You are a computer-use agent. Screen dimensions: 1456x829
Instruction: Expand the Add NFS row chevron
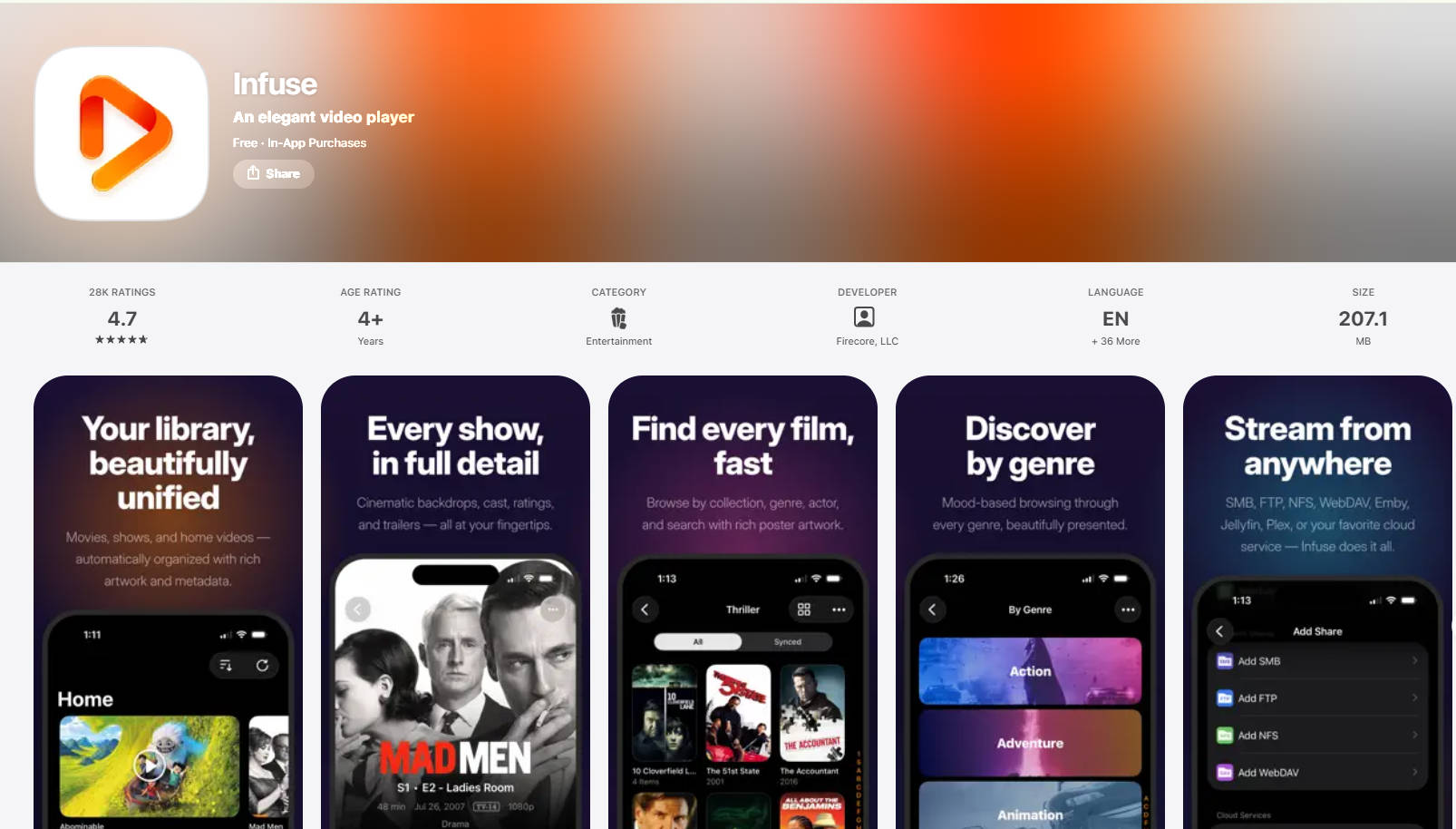pyautogui.click(x=1414, y=735)
